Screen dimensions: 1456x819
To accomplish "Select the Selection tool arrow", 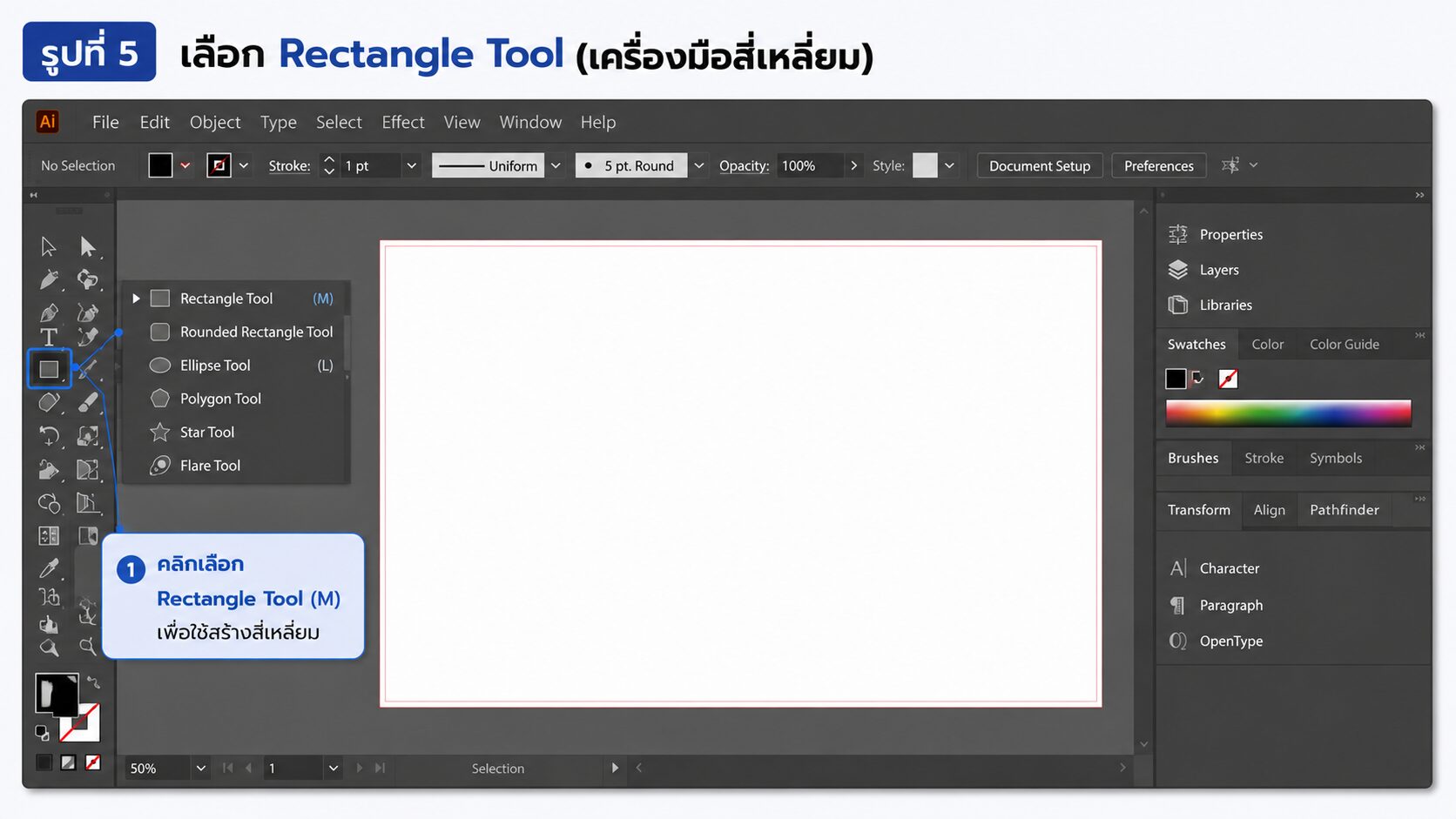I will click(49, 247).
